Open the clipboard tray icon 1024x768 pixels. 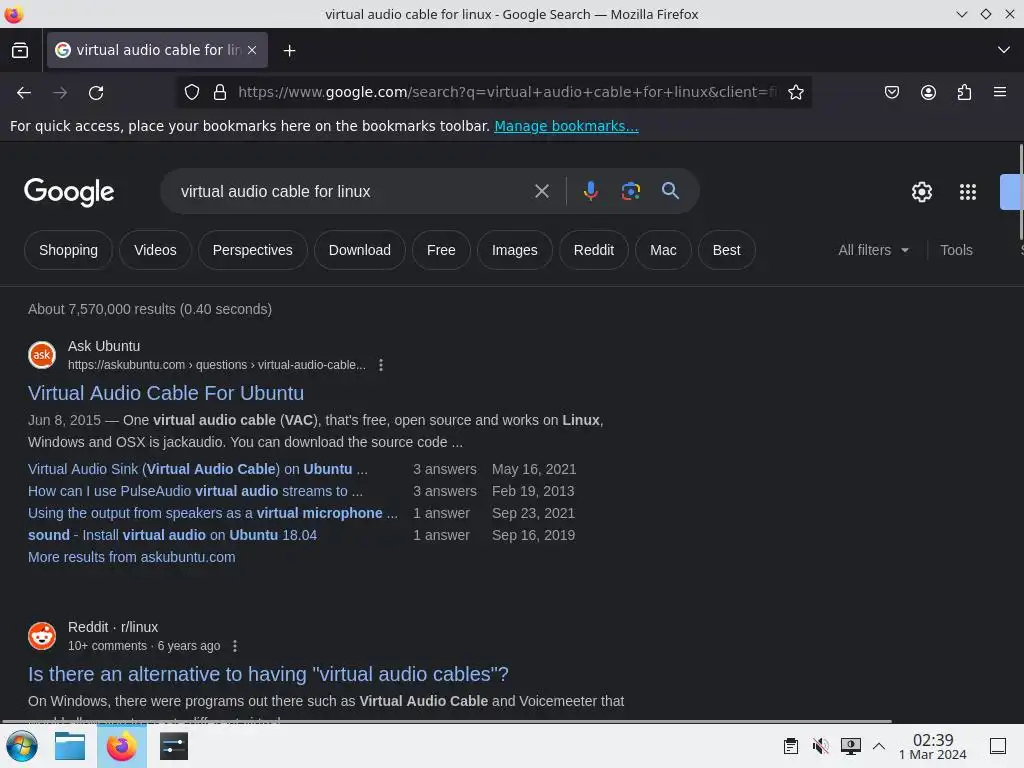pos(791,746)
